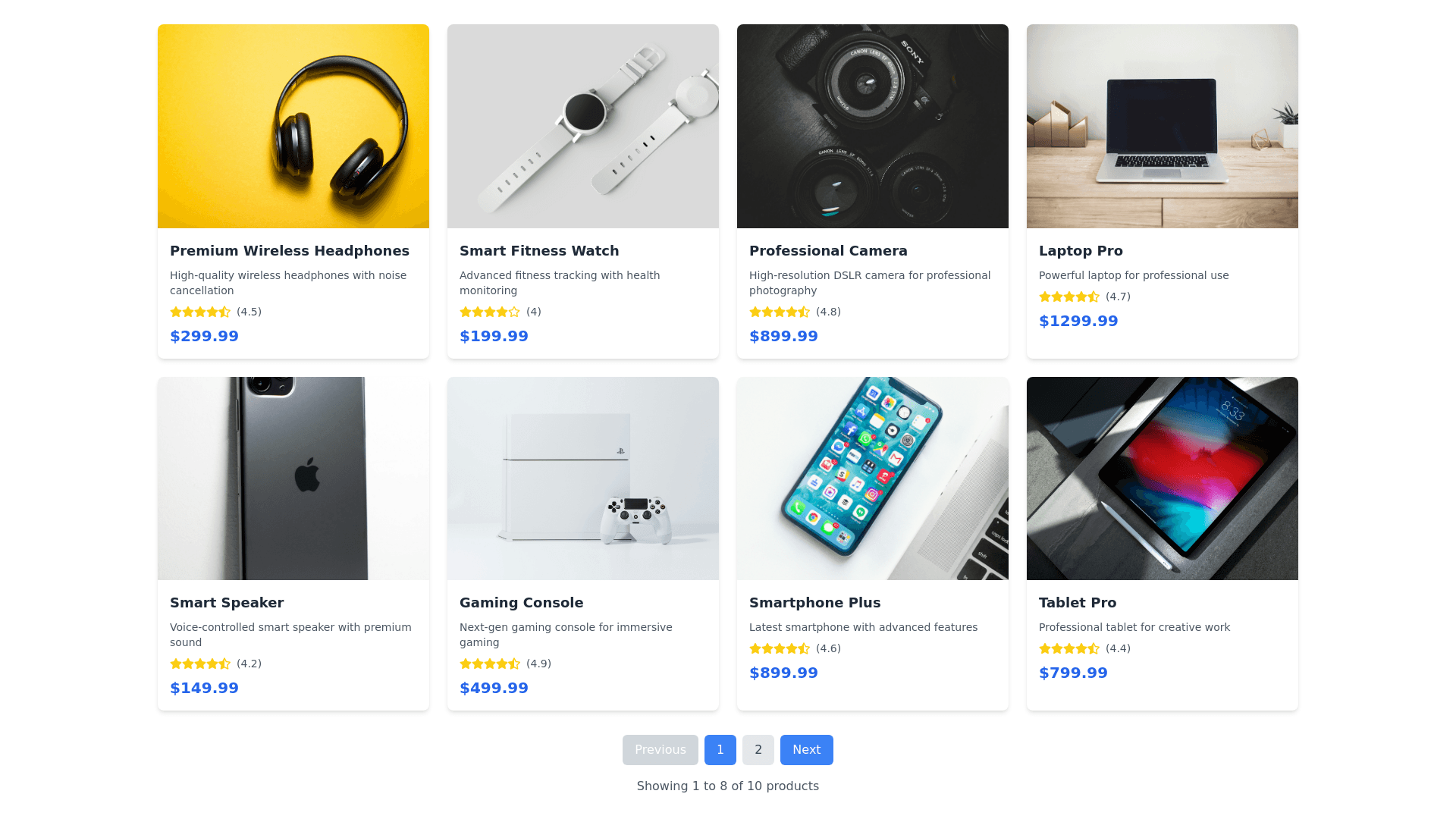The image size is (1456, 819).
Task: Click the Smart Speaker star rating icons
Action: click(x=200, y=664)
